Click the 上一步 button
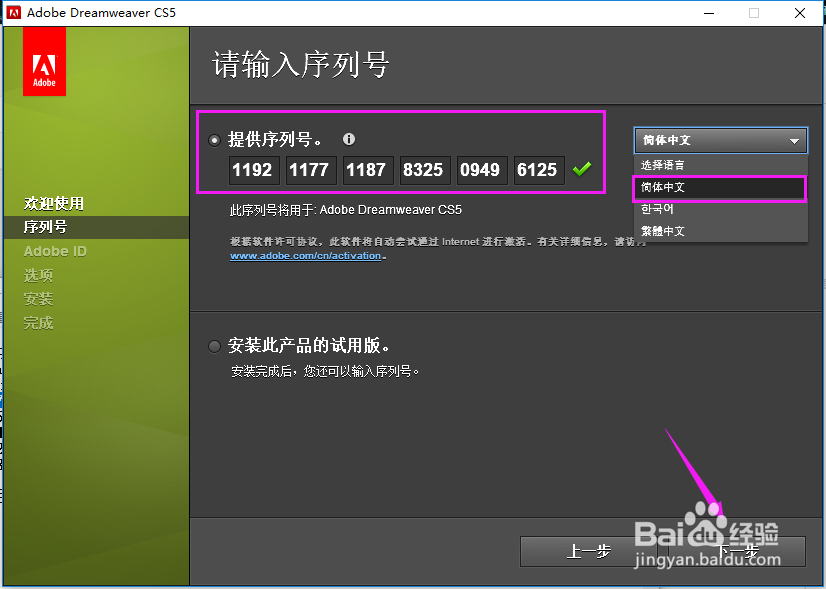 589,552
